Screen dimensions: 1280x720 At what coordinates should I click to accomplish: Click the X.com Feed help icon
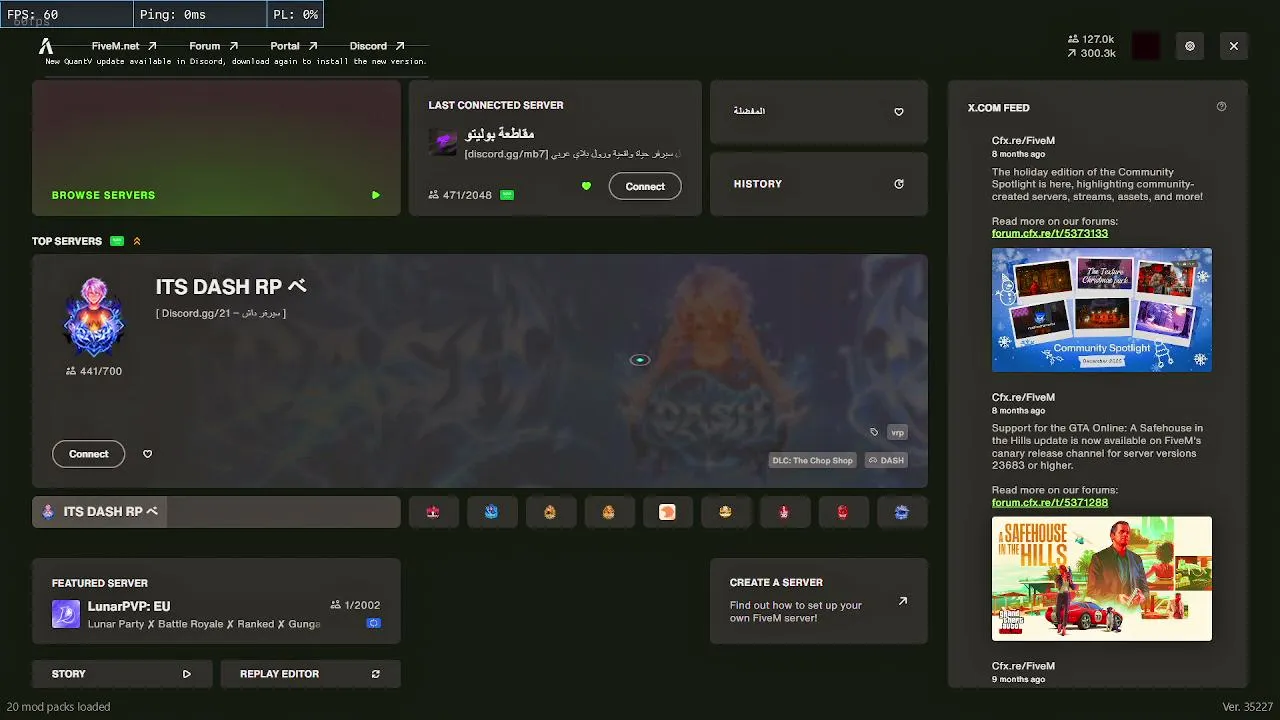[1221, 107]
